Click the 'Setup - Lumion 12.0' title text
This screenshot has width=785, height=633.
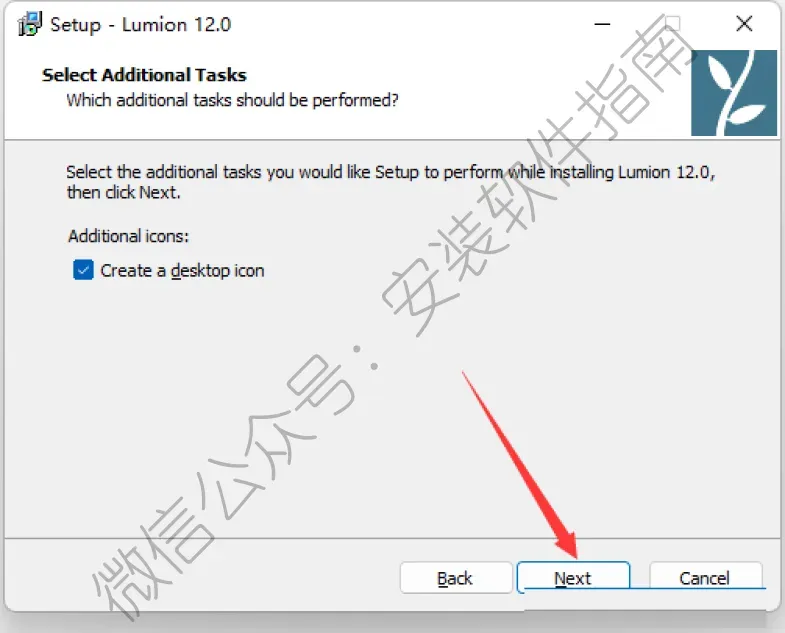pyautogui.click(x=141, y=25)
